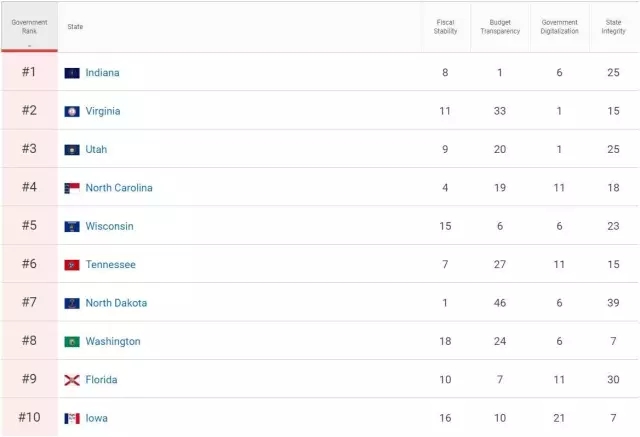Open the Wisconsin state link

(x=109, y=226)
